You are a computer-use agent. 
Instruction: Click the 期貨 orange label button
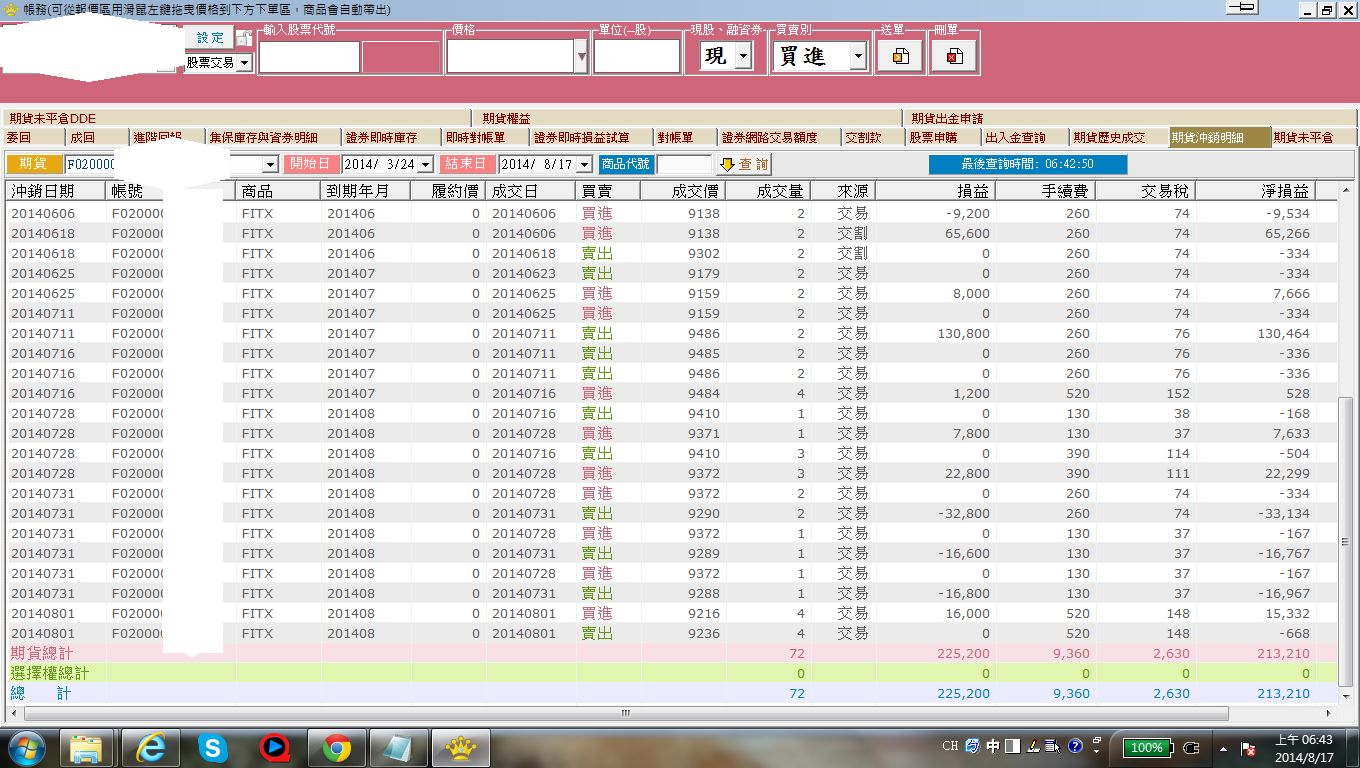(x=34, y=164)
